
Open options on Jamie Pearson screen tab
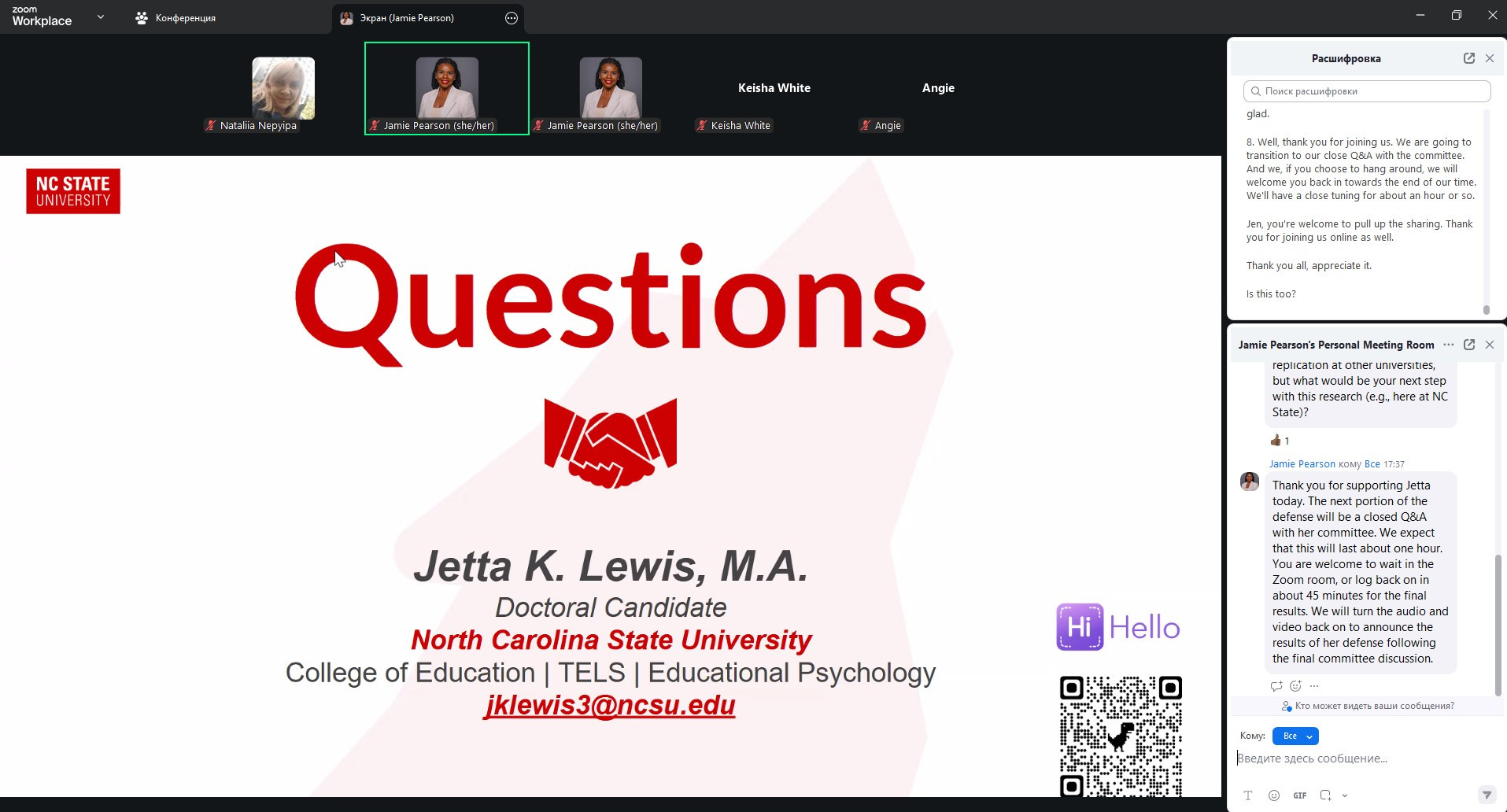[512, 18]
